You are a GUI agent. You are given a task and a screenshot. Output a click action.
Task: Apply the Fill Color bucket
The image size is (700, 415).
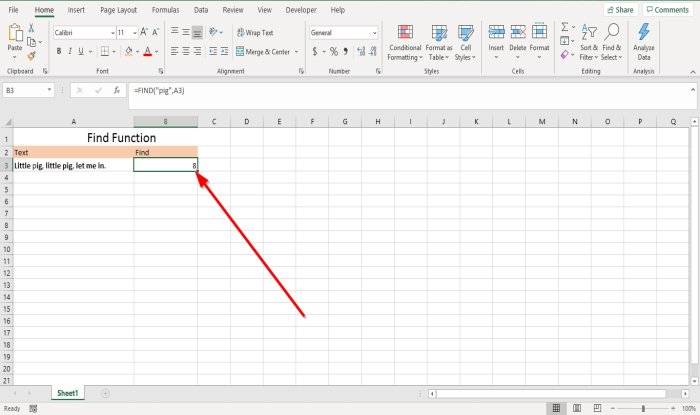point(129,52)
